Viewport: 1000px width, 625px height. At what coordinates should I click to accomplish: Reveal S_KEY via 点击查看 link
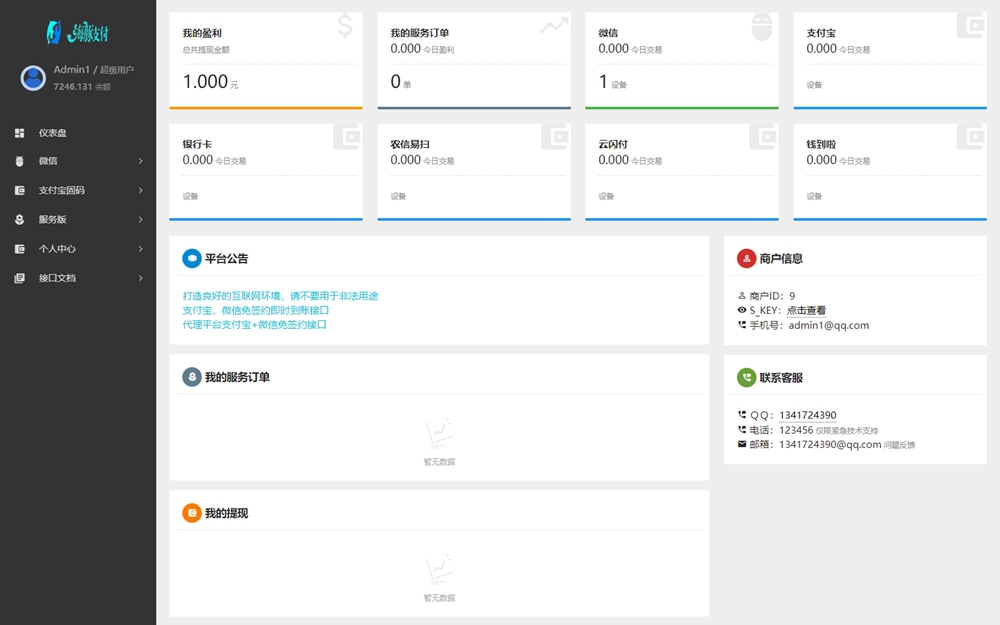(x=806, y=311)
